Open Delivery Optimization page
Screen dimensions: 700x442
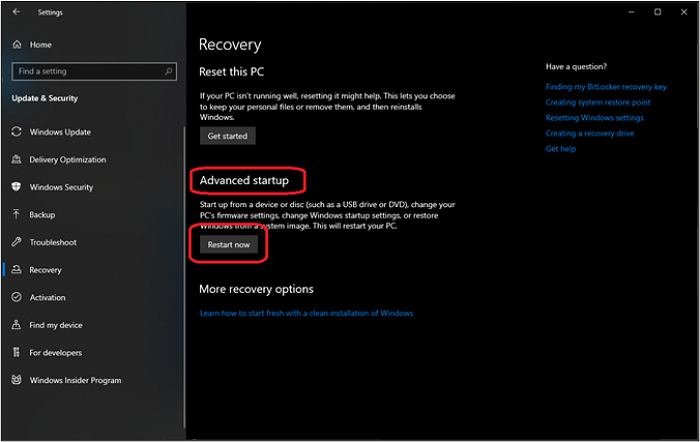coord(68,159)
